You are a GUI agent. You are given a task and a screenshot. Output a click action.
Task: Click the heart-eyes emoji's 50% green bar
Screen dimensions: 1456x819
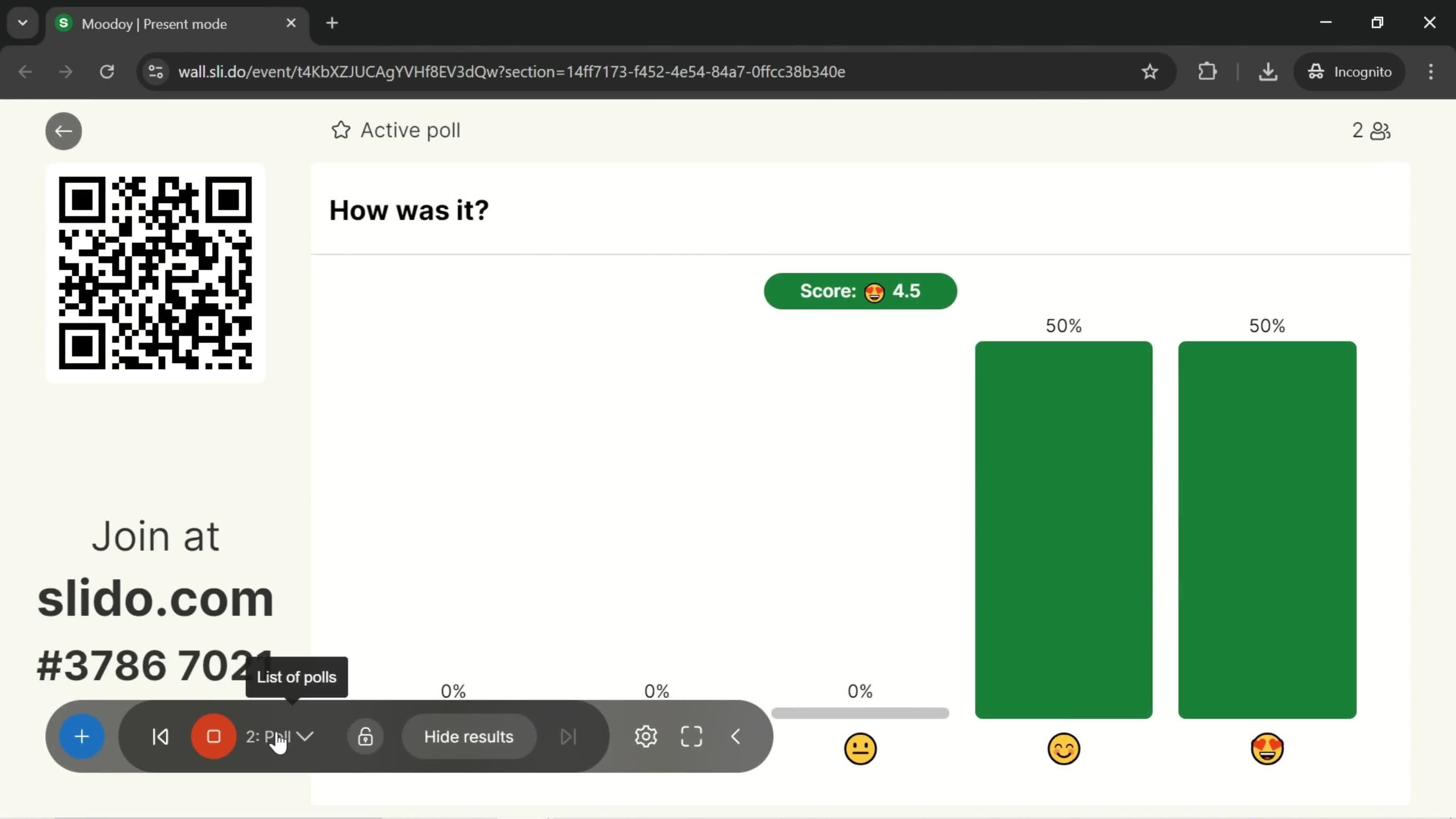[1267, 530]
